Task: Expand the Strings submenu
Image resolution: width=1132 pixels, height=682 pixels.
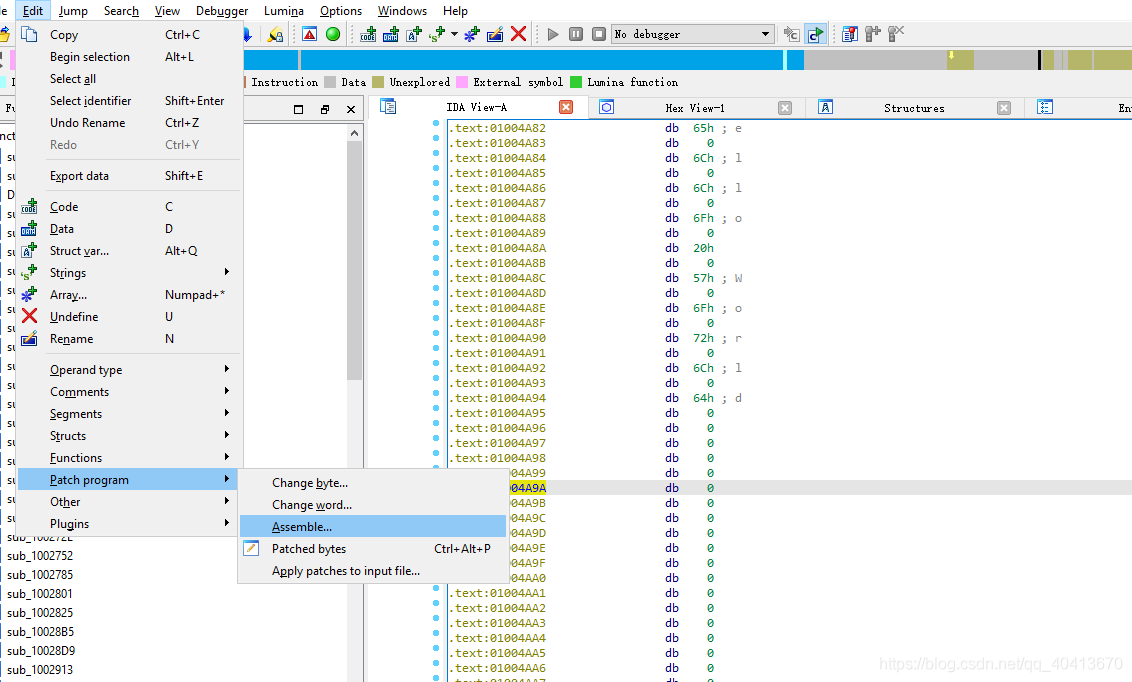Action: (x=129, y=273)
